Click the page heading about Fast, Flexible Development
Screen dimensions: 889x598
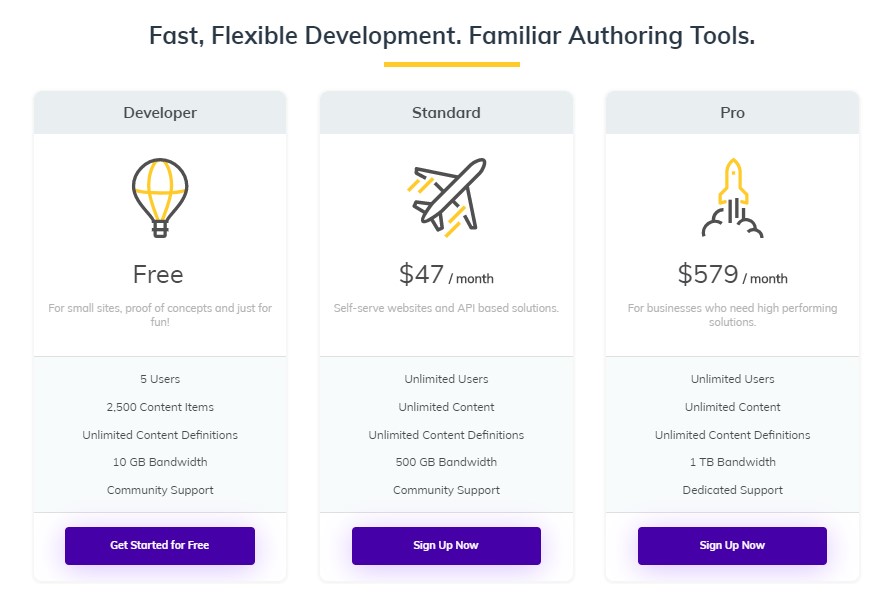[452, 36]
